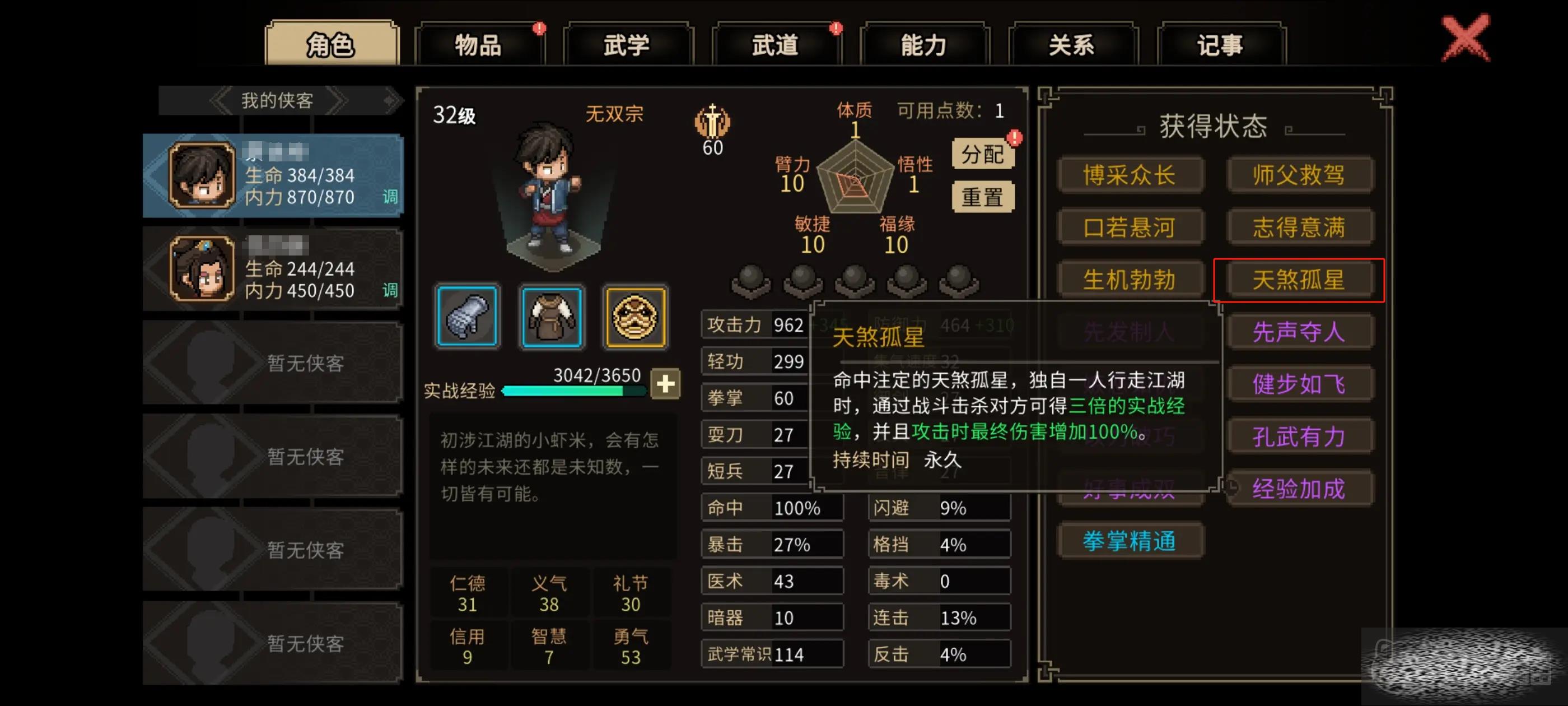Open the armor vest equipment slot

552,317
